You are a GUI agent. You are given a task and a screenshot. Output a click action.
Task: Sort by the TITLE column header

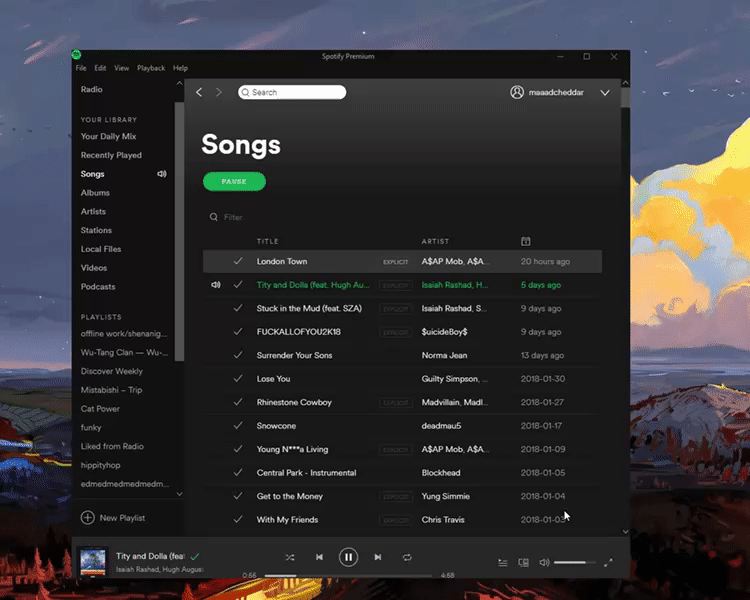click(267, 241)
